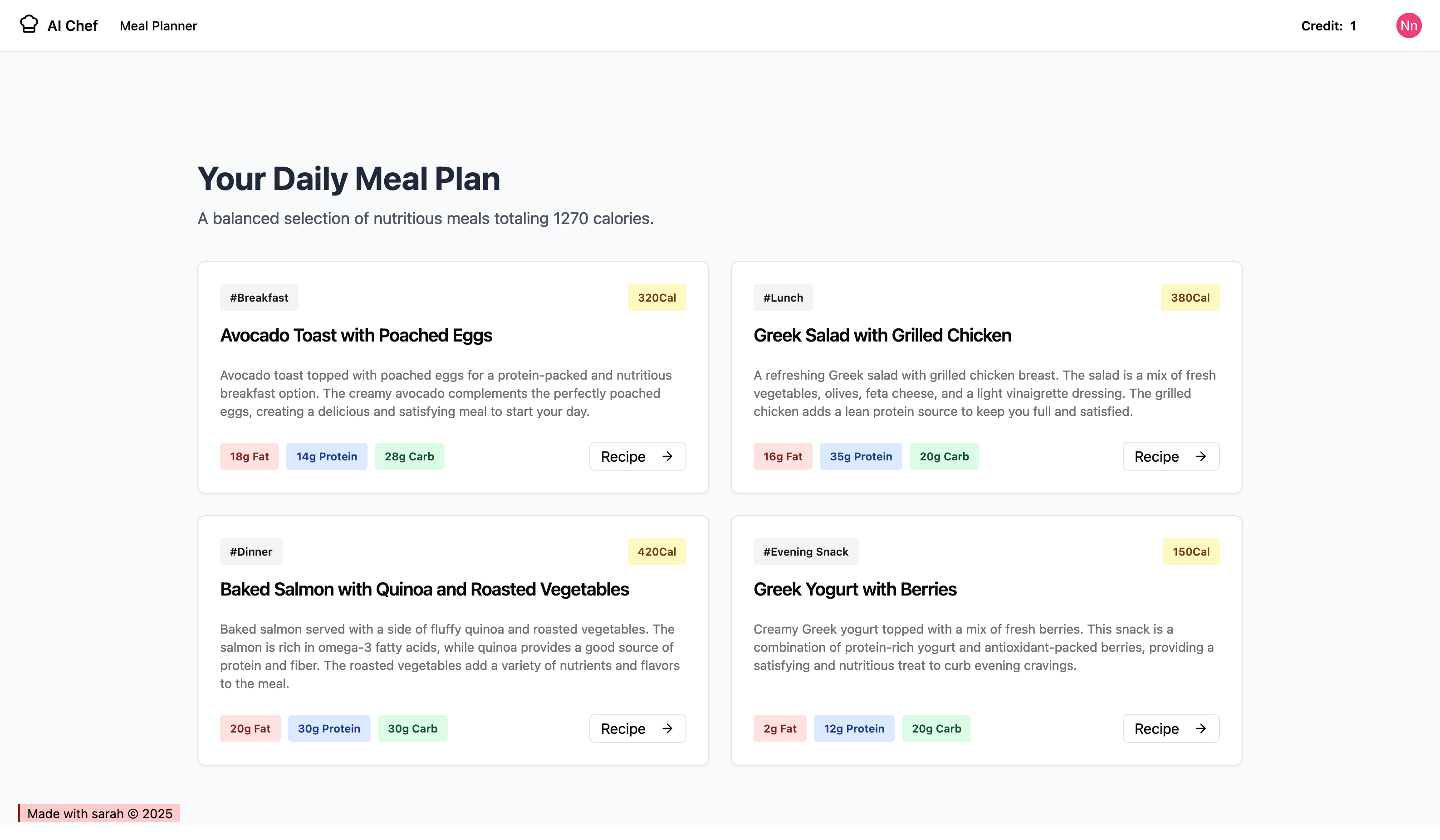Click the AI Chef hat logo
This screenshot has width=1440, height=840.
point(29,24)
